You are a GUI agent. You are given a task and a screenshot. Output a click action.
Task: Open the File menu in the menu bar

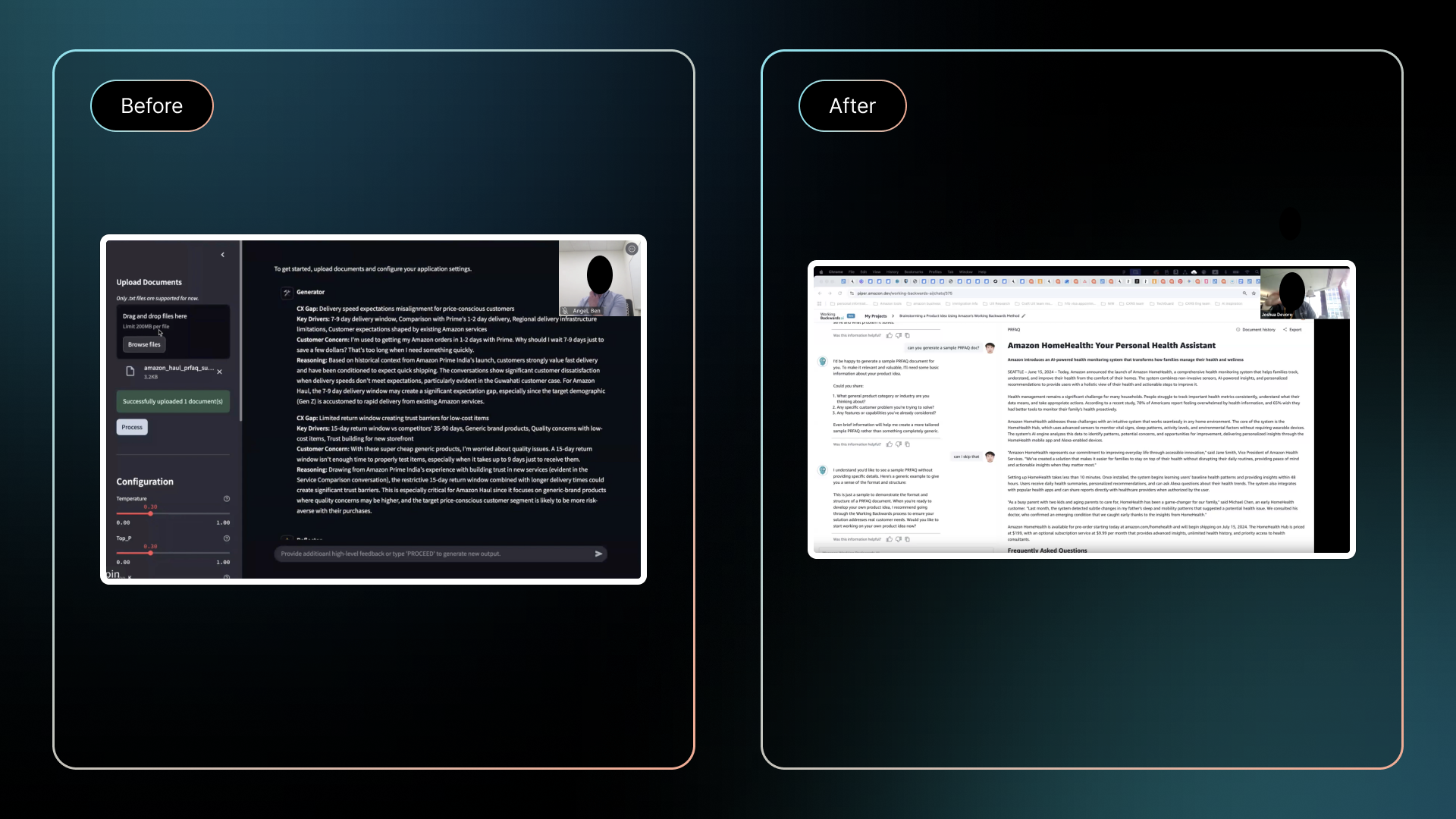851,271
